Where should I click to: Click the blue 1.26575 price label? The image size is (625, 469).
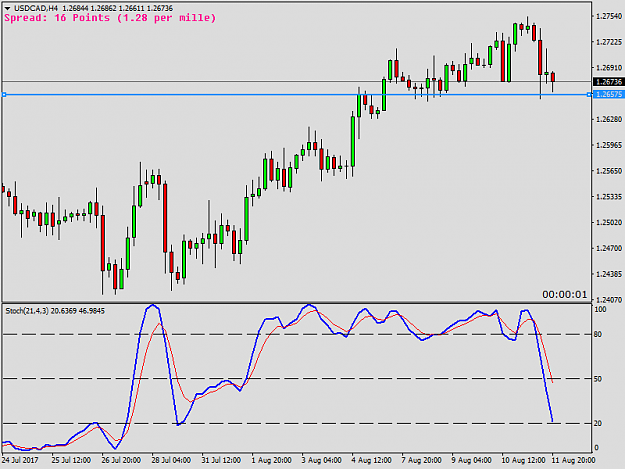(609, 94)
